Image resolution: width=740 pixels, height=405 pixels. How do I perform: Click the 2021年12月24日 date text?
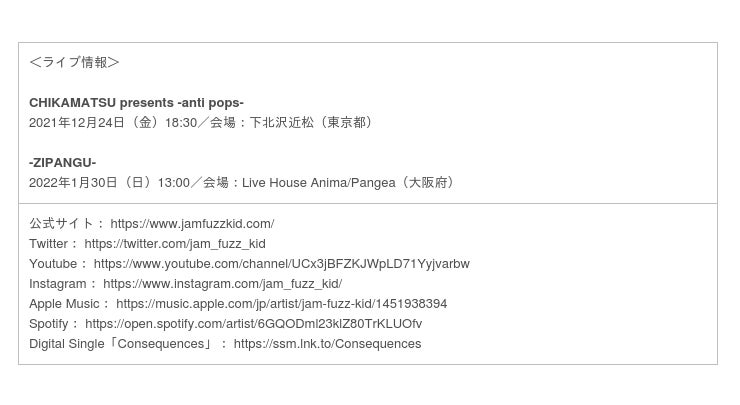(x=78, y=122)
